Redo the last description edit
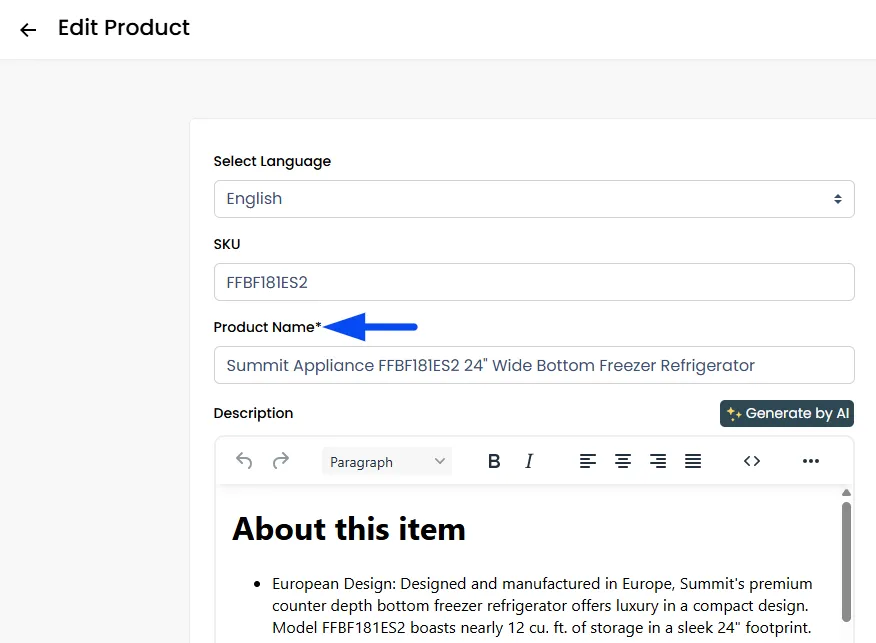Viewport: 876px width, 643px height. pyautogui.click(x=280, y=461)
